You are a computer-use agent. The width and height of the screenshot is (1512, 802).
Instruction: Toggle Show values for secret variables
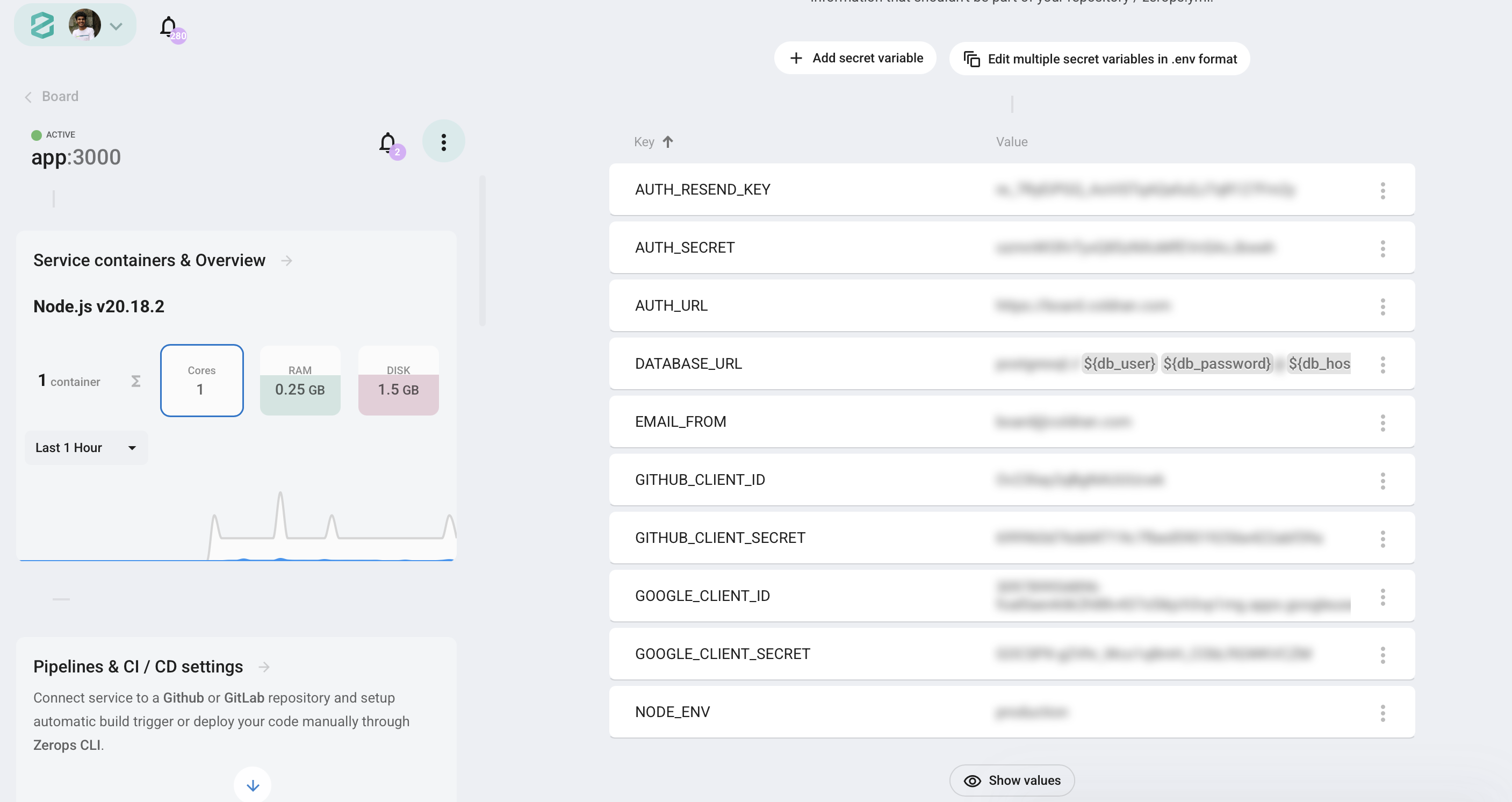[x=1012, y=780]
